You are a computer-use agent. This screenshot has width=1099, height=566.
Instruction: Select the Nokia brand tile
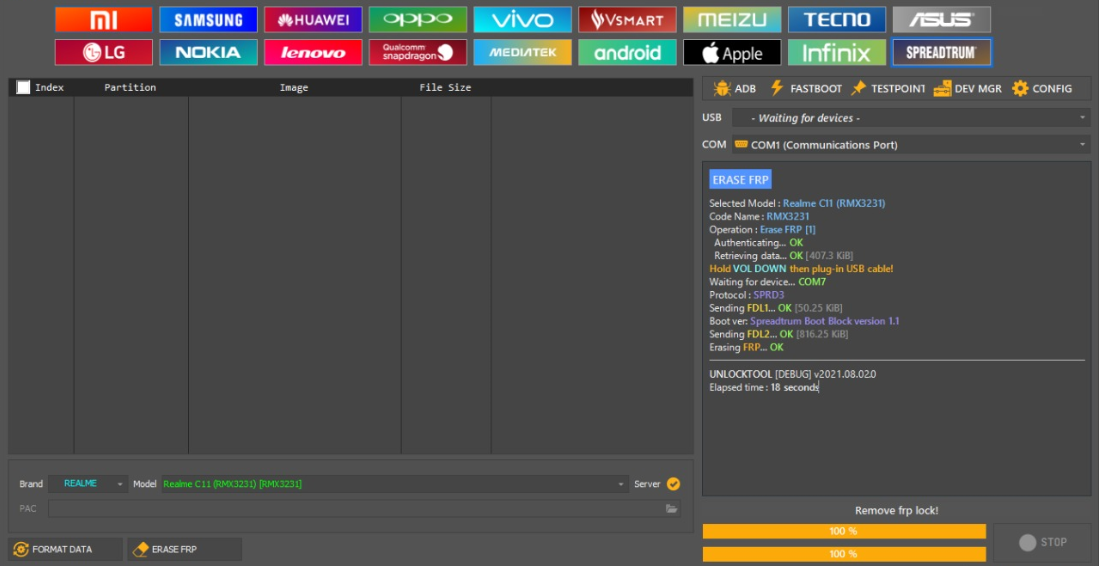point(208,53)
